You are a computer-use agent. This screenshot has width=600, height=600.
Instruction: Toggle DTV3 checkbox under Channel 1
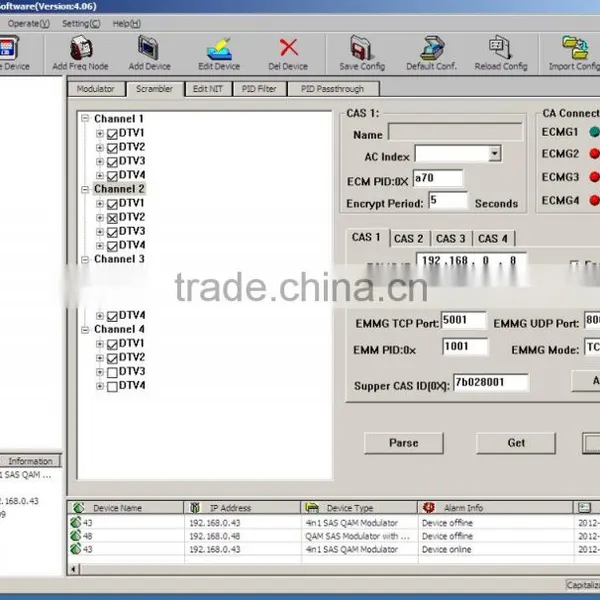coord(112,162)
